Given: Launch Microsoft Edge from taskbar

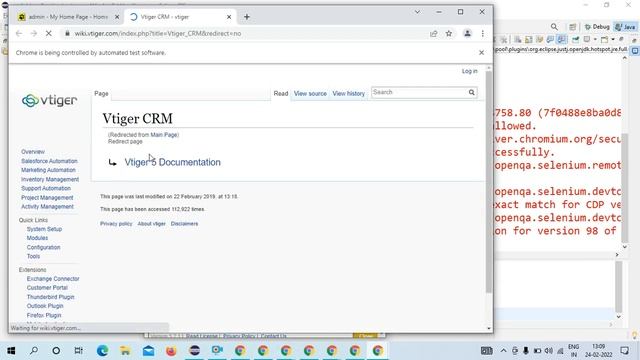Looking at the screenshot, I should click(102, 351).
